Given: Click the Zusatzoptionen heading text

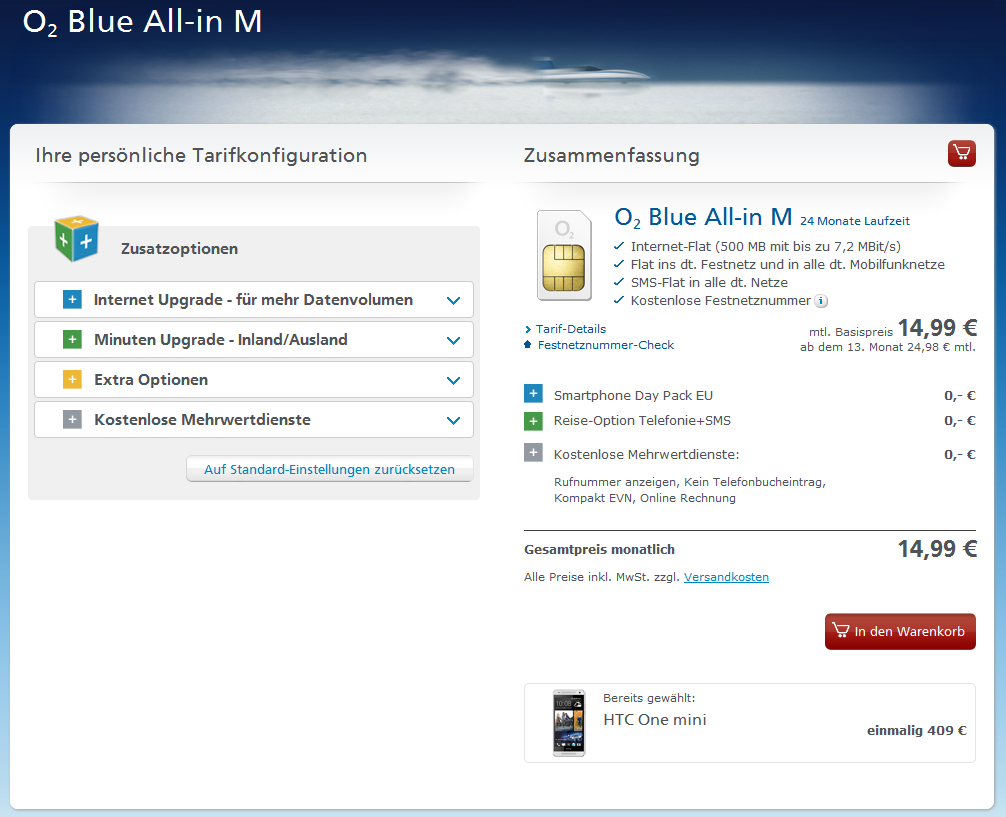Looking at the screenshot, I should pos(179,249).
